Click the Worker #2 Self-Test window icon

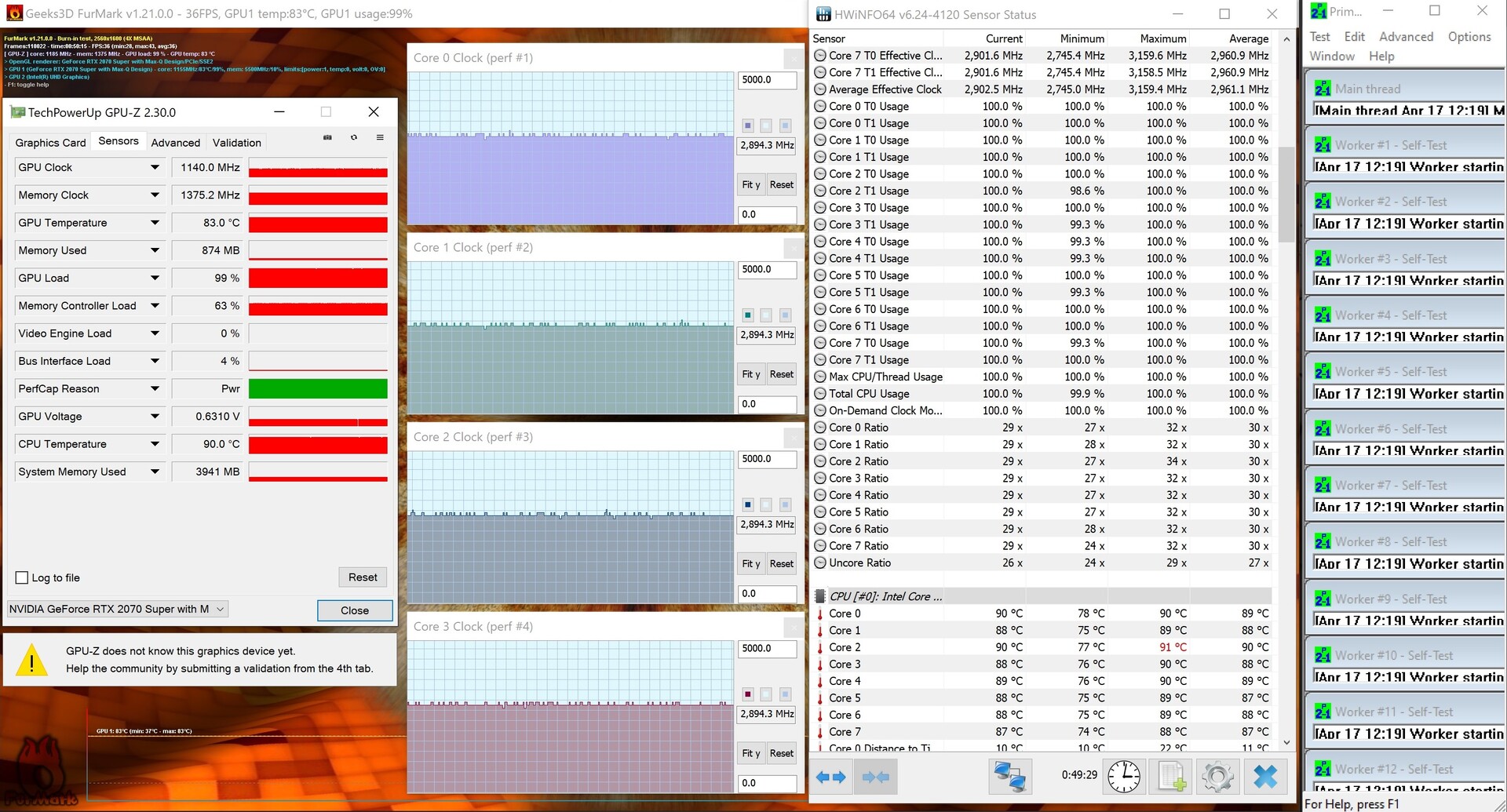(1323, 202)
